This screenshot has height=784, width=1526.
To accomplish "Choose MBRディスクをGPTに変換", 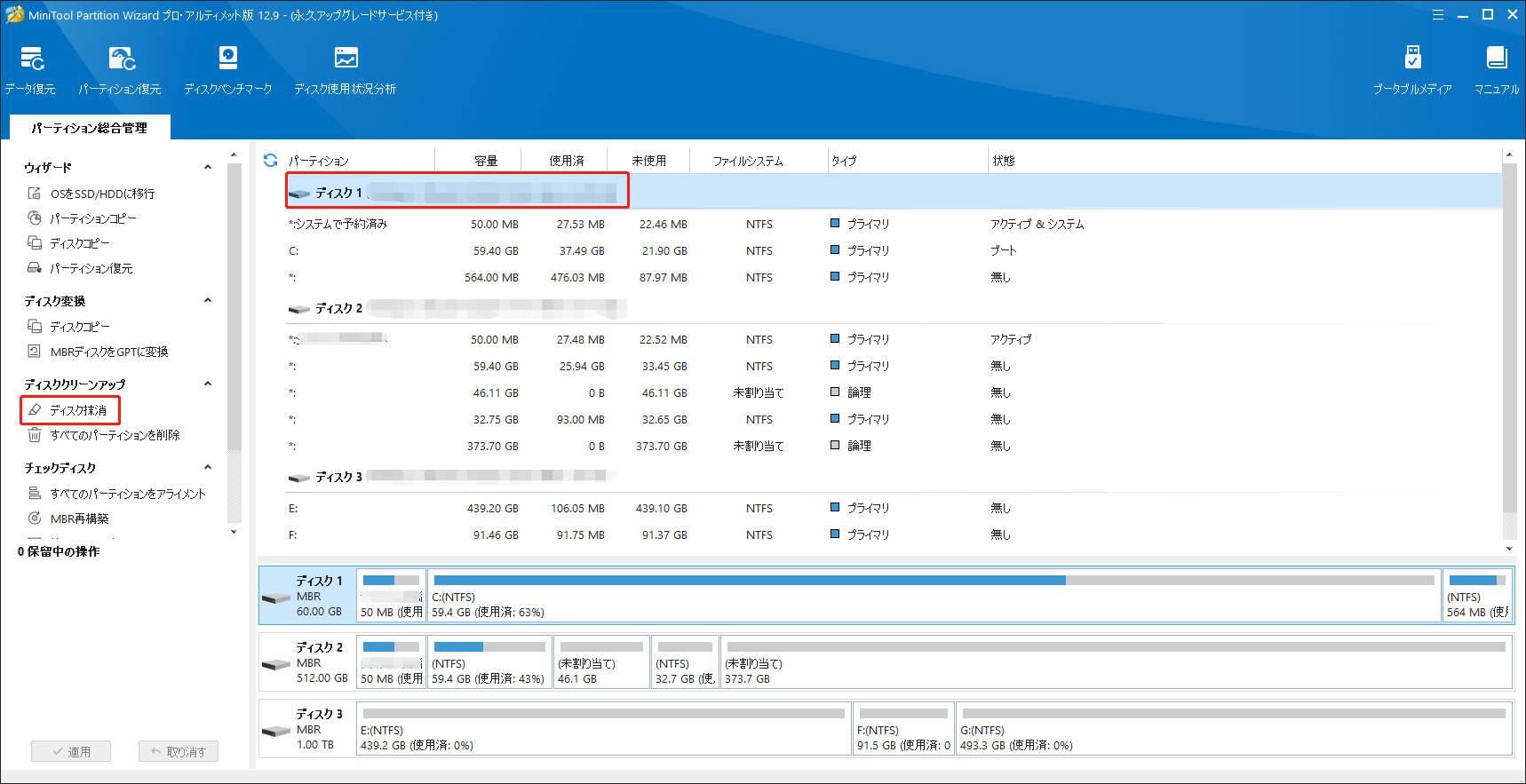I will pos(98,352).
